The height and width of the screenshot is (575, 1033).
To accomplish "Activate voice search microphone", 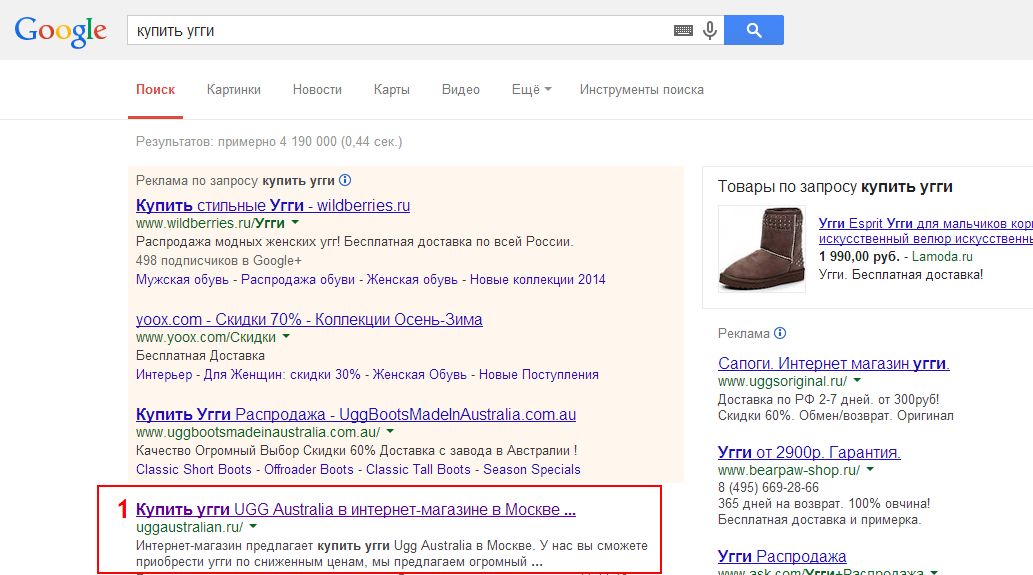I will 710,30.
